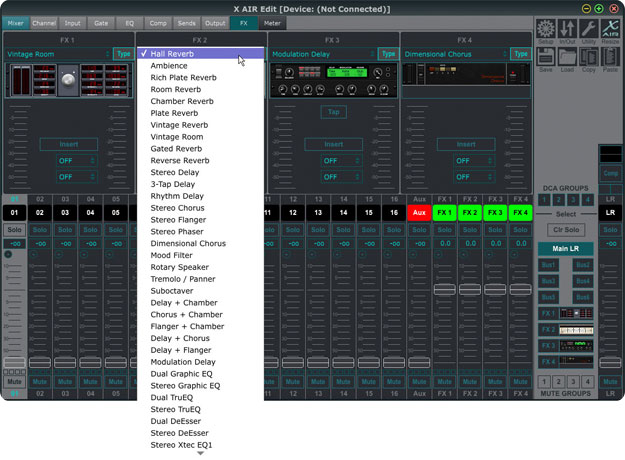The height and width of the screenshot is (460, 625).
Task: Mute channel 03
Action: click(x=65, y=382)
